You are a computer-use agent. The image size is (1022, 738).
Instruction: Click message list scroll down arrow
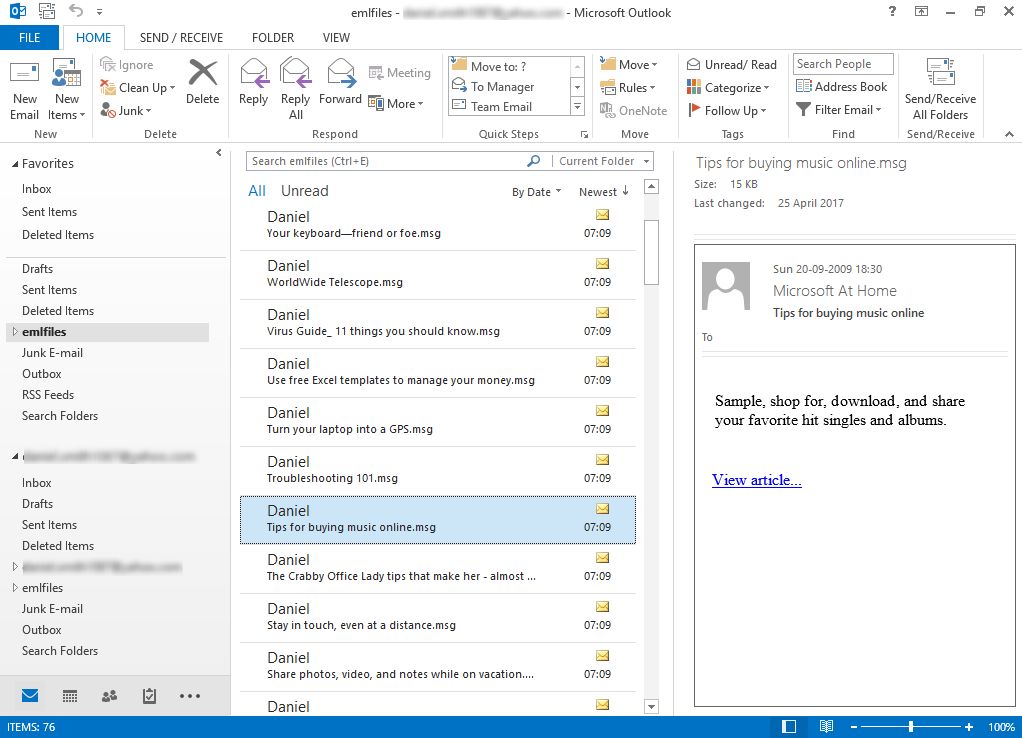[x=651, y=706]
